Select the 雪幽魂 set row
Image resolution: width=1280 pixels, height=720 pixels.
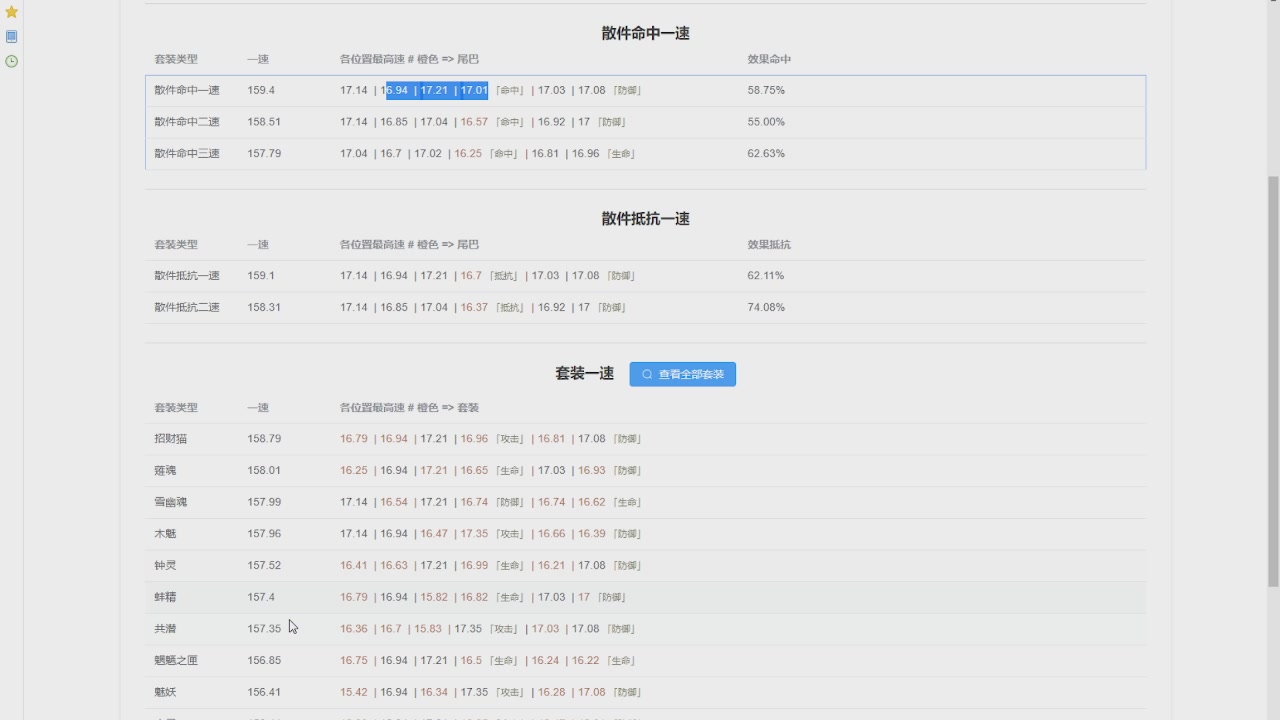pos(646,502)
